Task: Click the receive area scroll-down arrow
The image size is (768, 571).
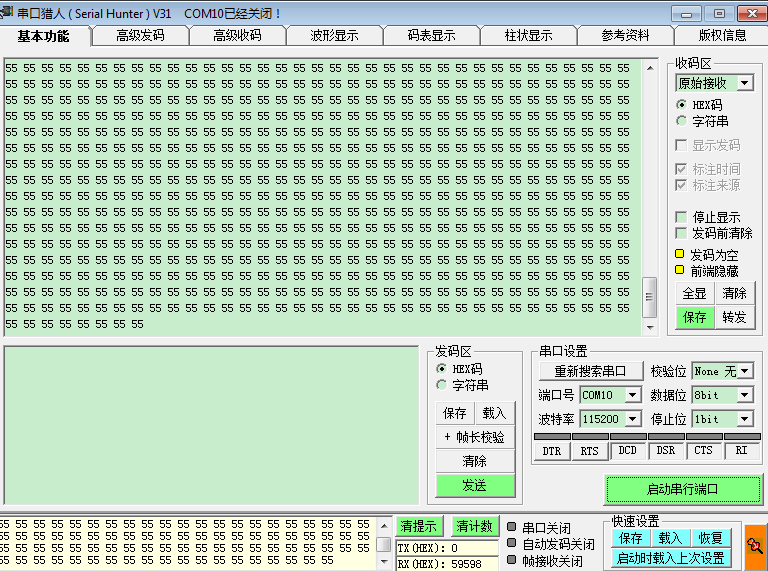Action: coord(650,328)
